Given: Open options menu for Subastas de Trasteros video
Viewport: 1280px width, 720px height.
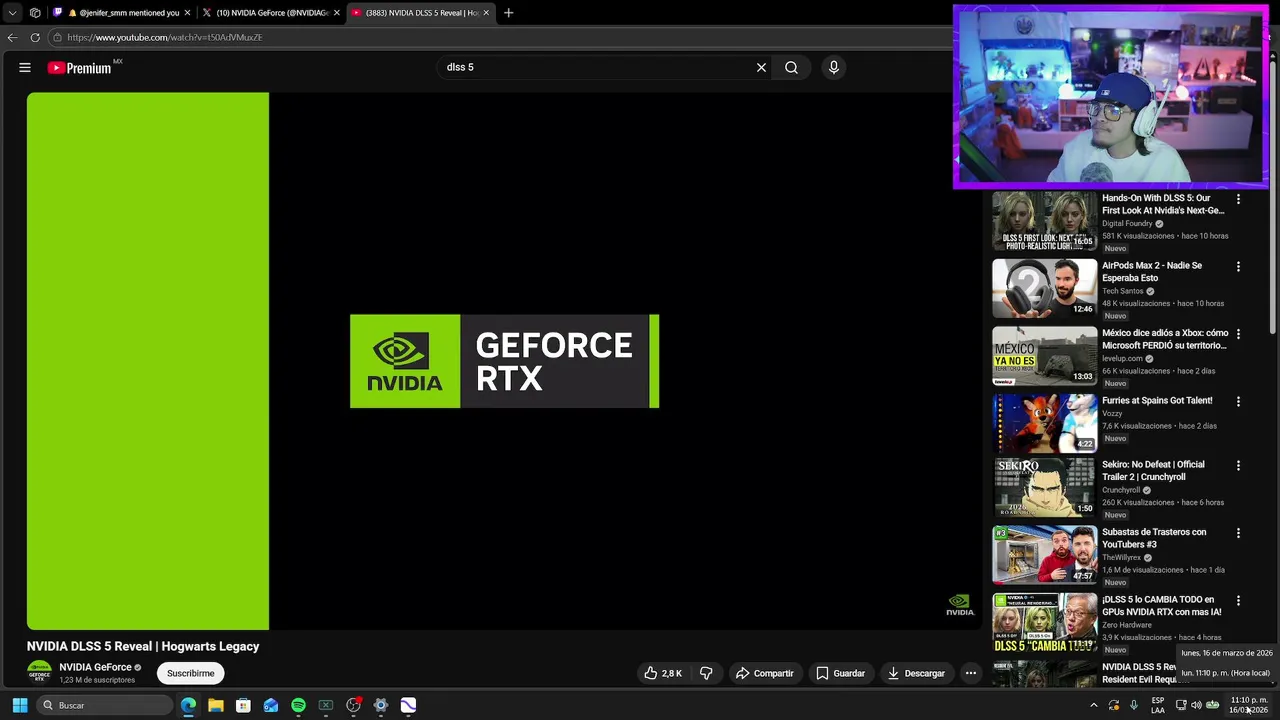Looking at the screenshot, I should click(x=1238, y=533).
